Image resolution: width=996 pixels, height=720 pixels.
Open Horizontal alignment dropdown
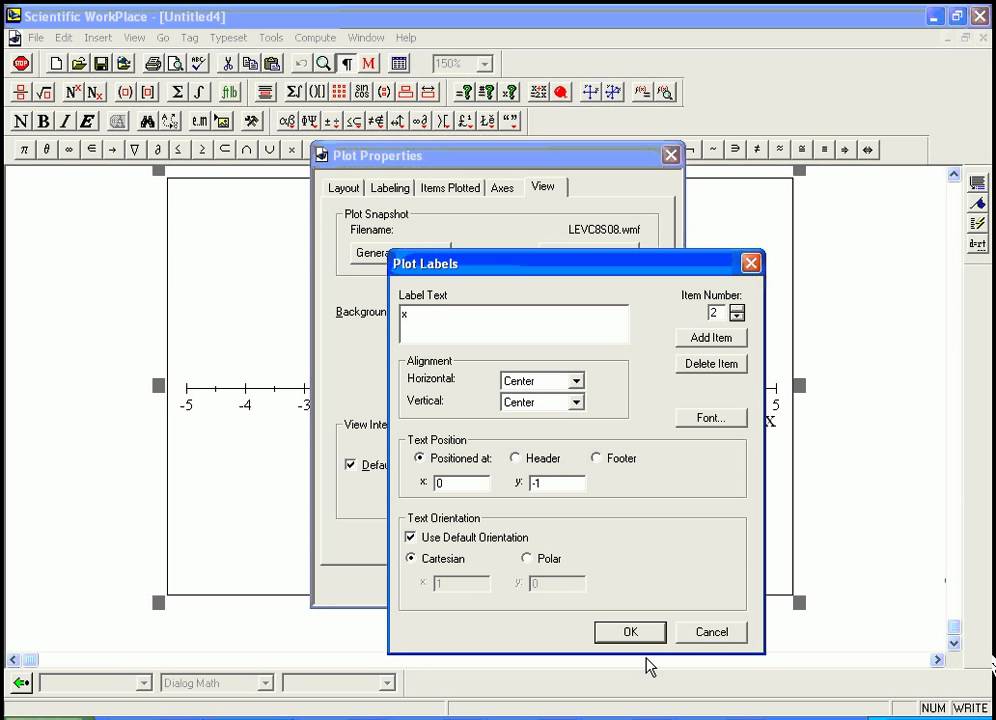click(575, 381)
